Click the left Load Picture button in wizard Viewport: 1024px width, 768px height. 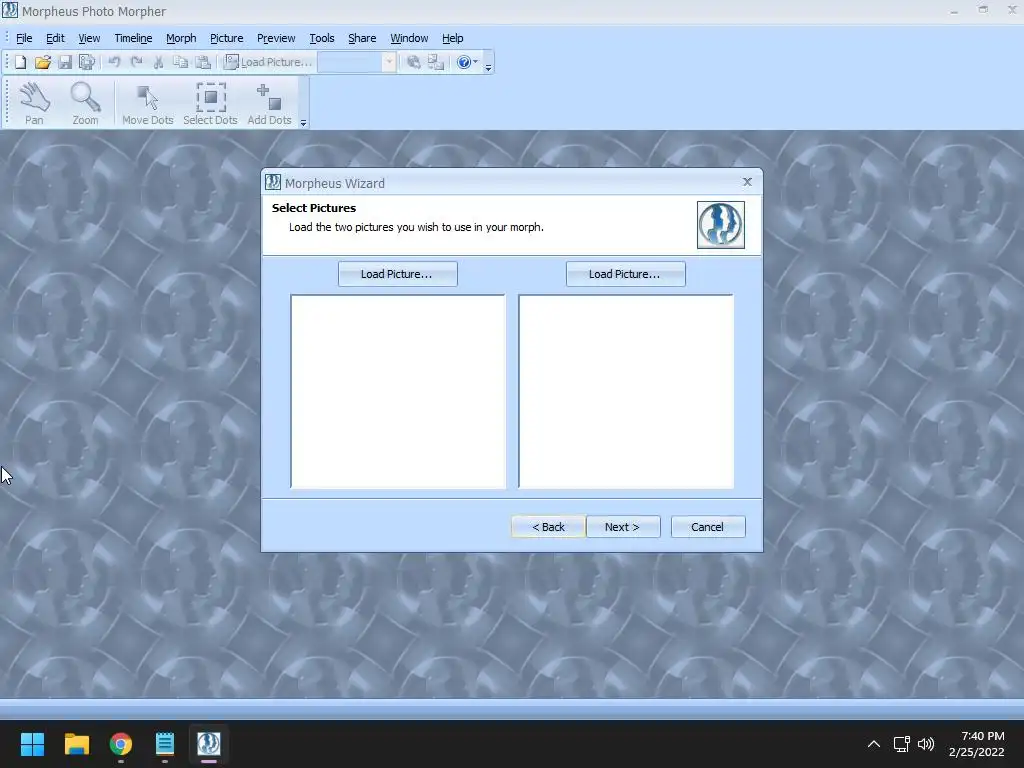point(398,274)
